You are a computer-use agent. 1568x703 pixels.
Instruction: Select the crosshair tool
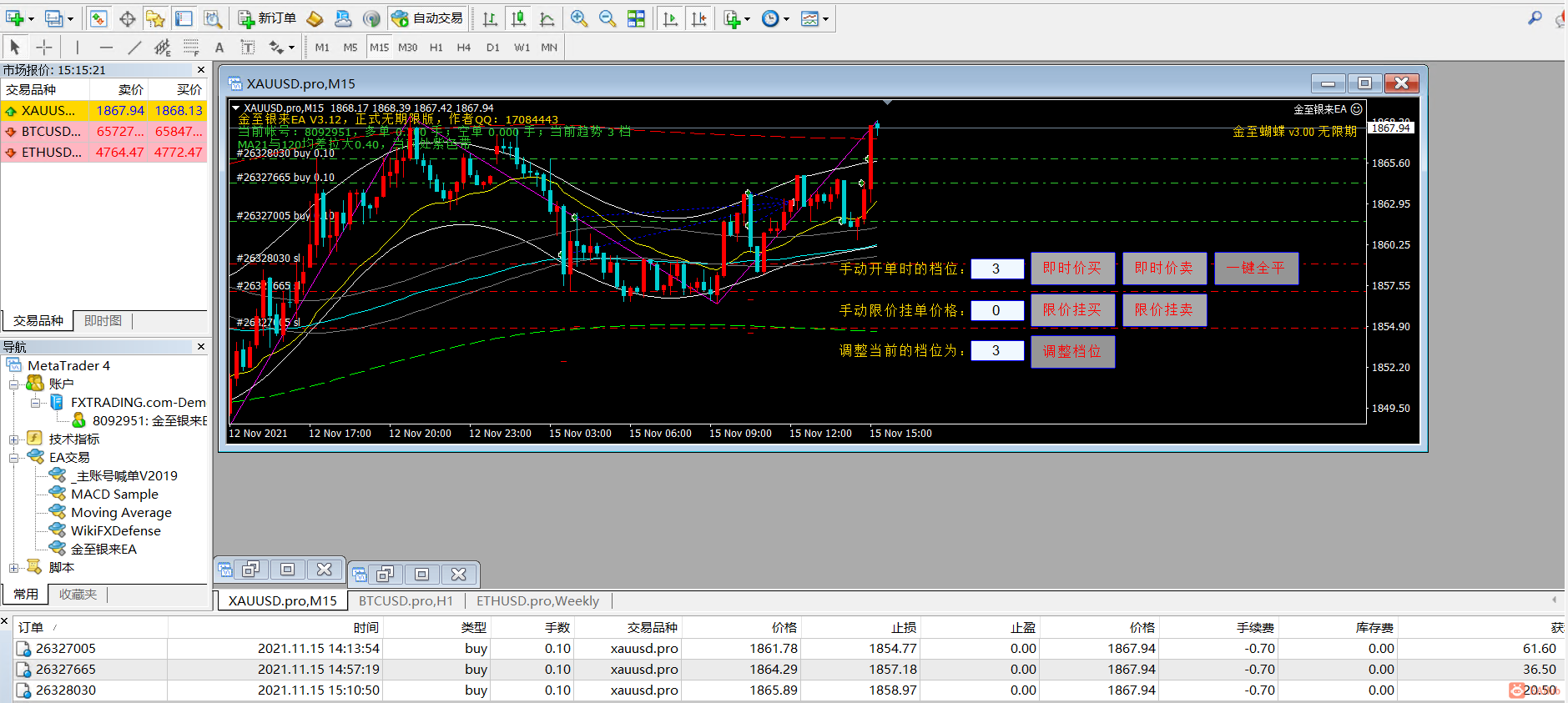44,48
